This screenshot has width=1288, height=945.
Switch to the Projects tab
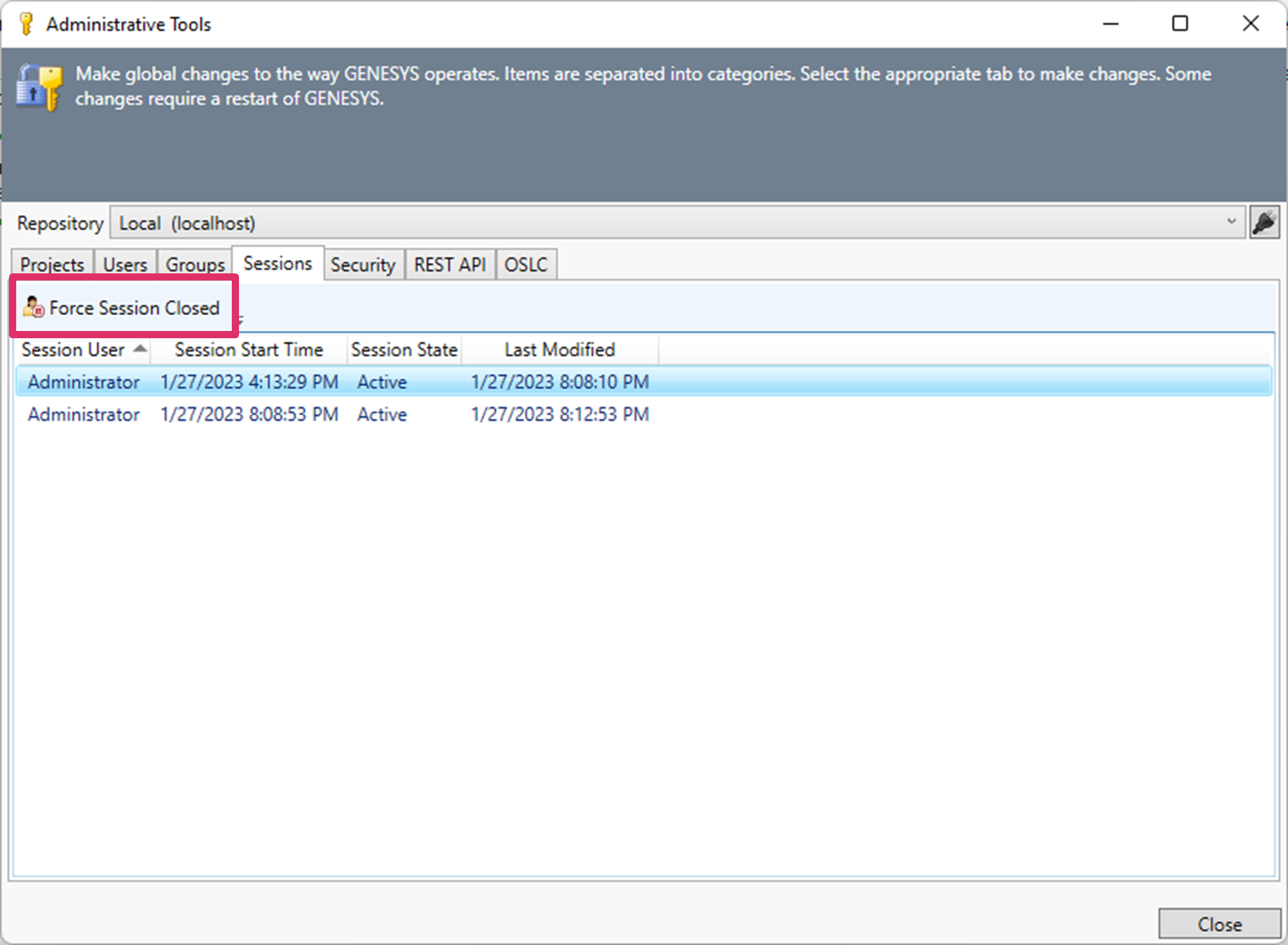(x=52, y=264)
